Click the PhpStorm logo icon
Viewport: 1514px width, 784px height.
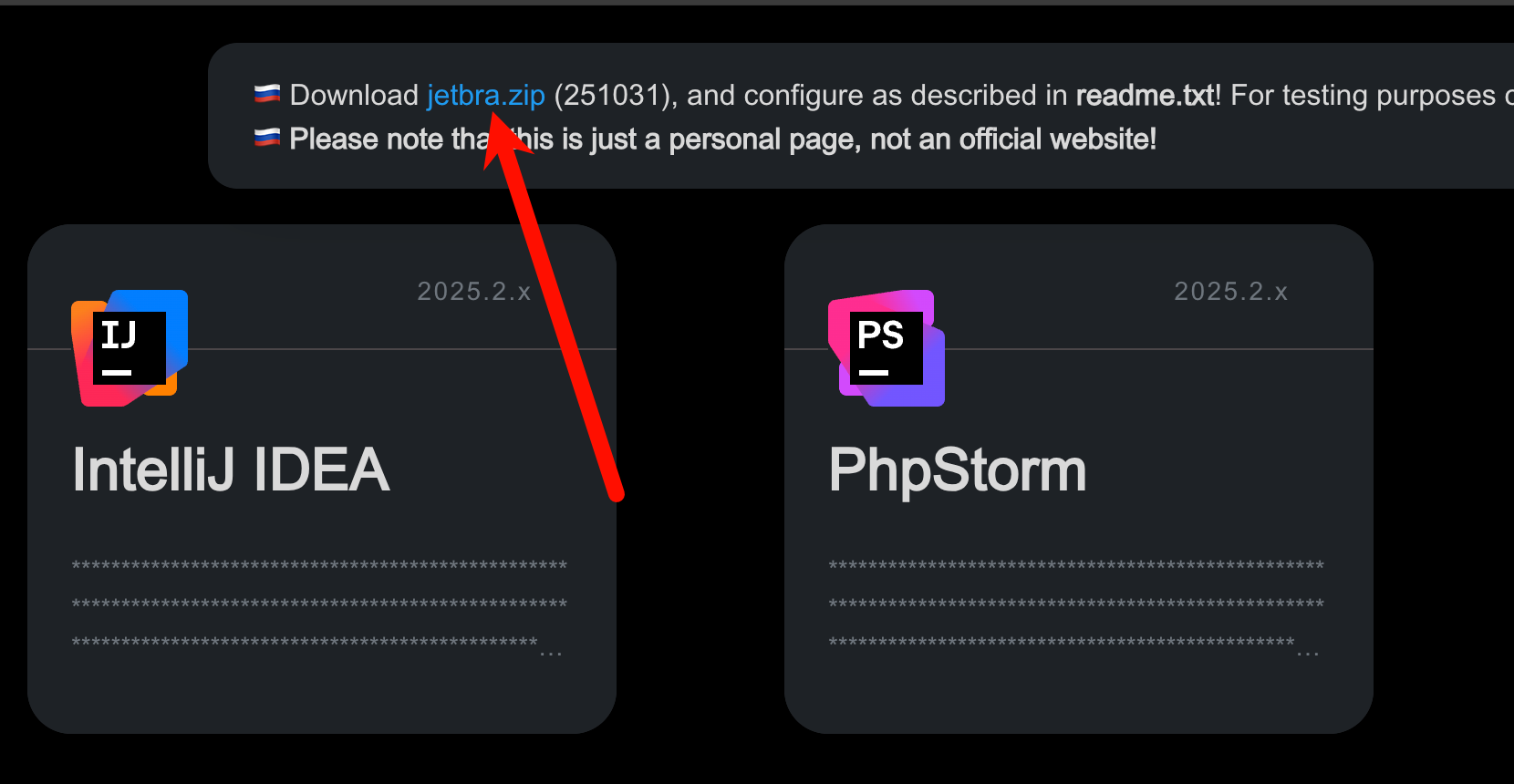coord(887,348)
